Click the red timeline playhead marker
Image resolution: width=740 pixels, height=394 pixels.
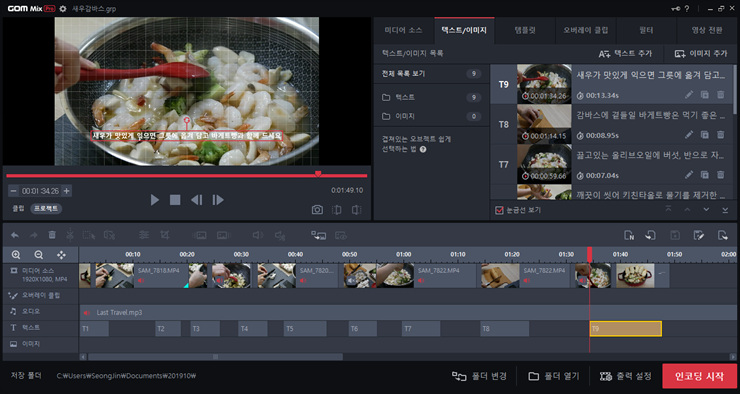tap(589, 254)
